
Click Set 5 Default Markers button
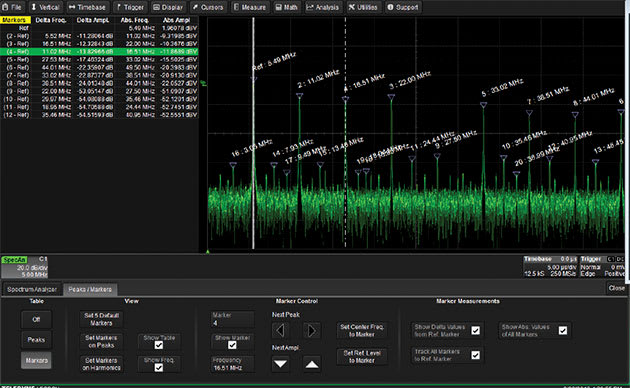101,319
